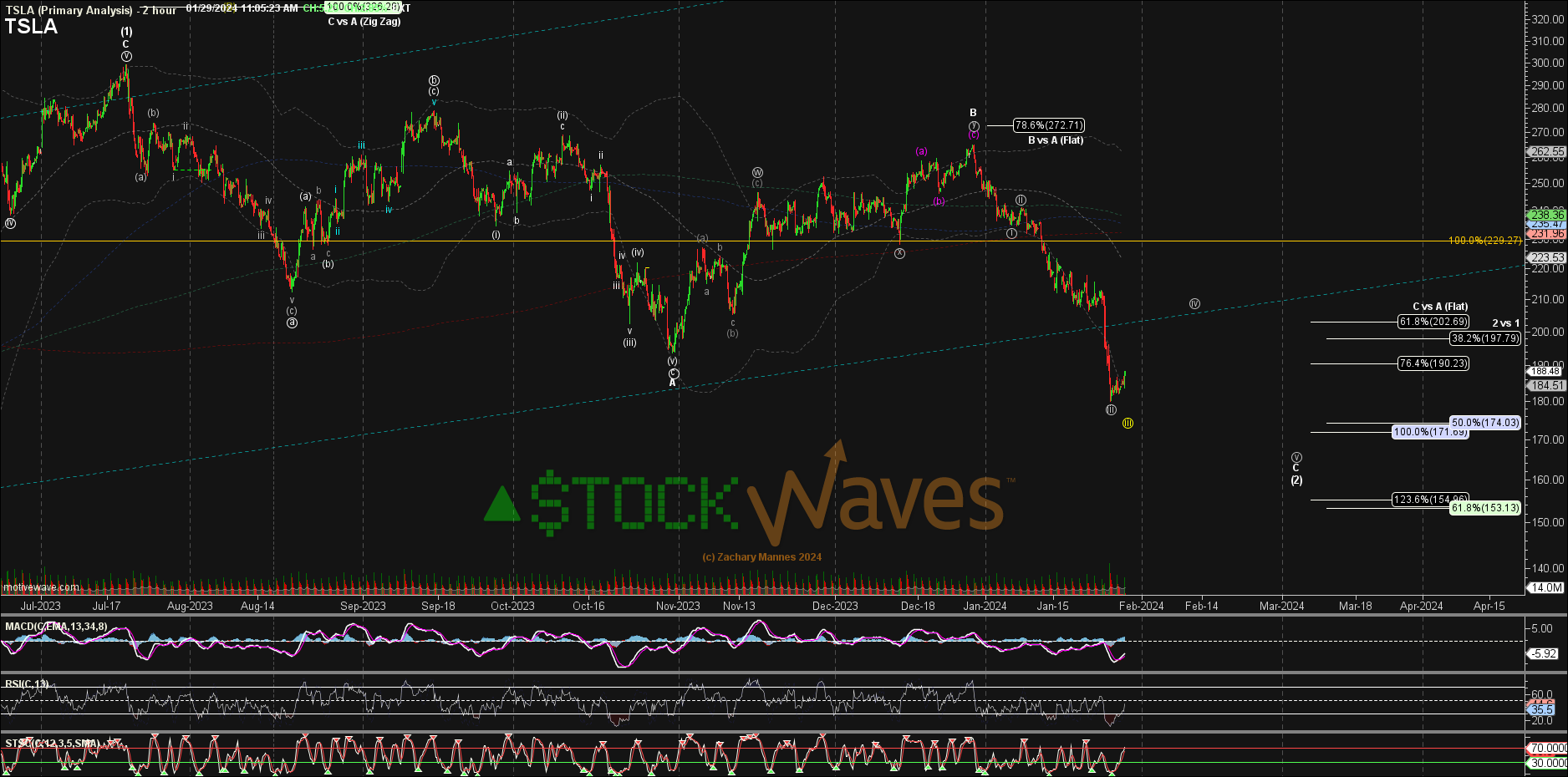Select the green 238.36 price tag
1568x777 pixels.
tap(1546, 215)
